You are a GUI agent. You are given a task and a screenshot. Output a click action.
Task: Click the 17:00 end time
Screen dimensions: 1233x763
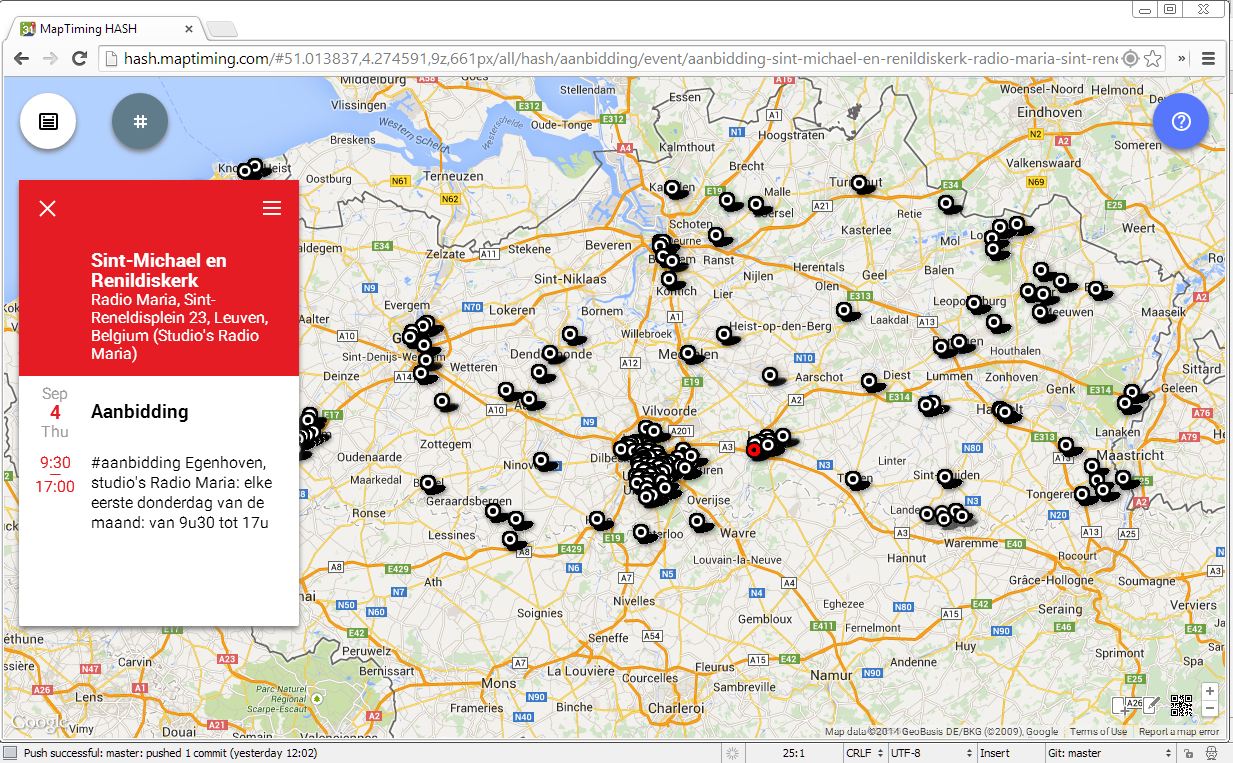(x=55, y=487)
